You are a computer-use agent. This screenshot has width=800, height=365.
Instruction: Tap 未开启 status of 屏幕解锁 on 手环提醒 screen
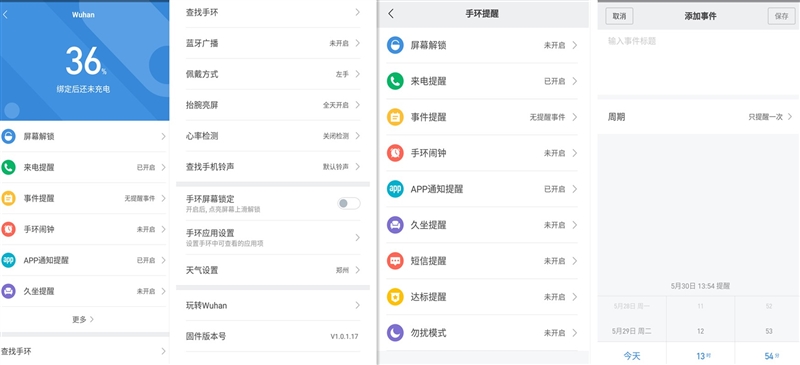[555, 45]
